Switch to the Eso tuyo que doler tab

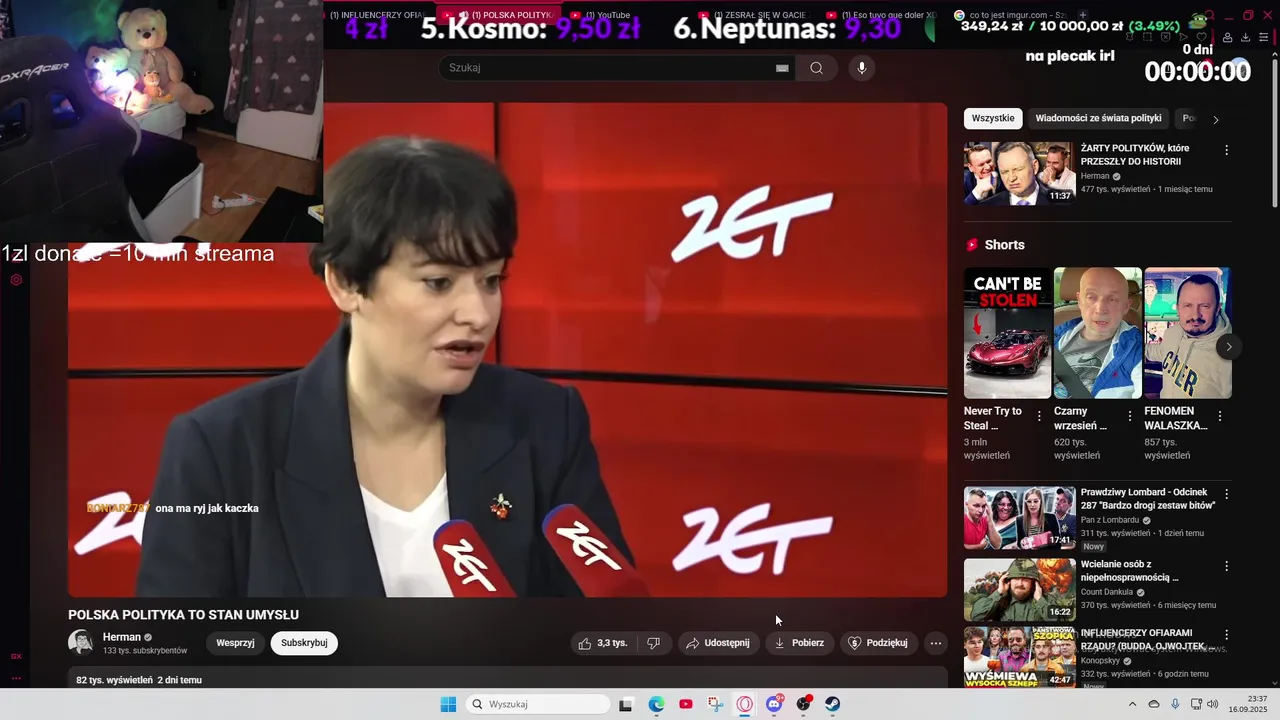pos(880,15)
